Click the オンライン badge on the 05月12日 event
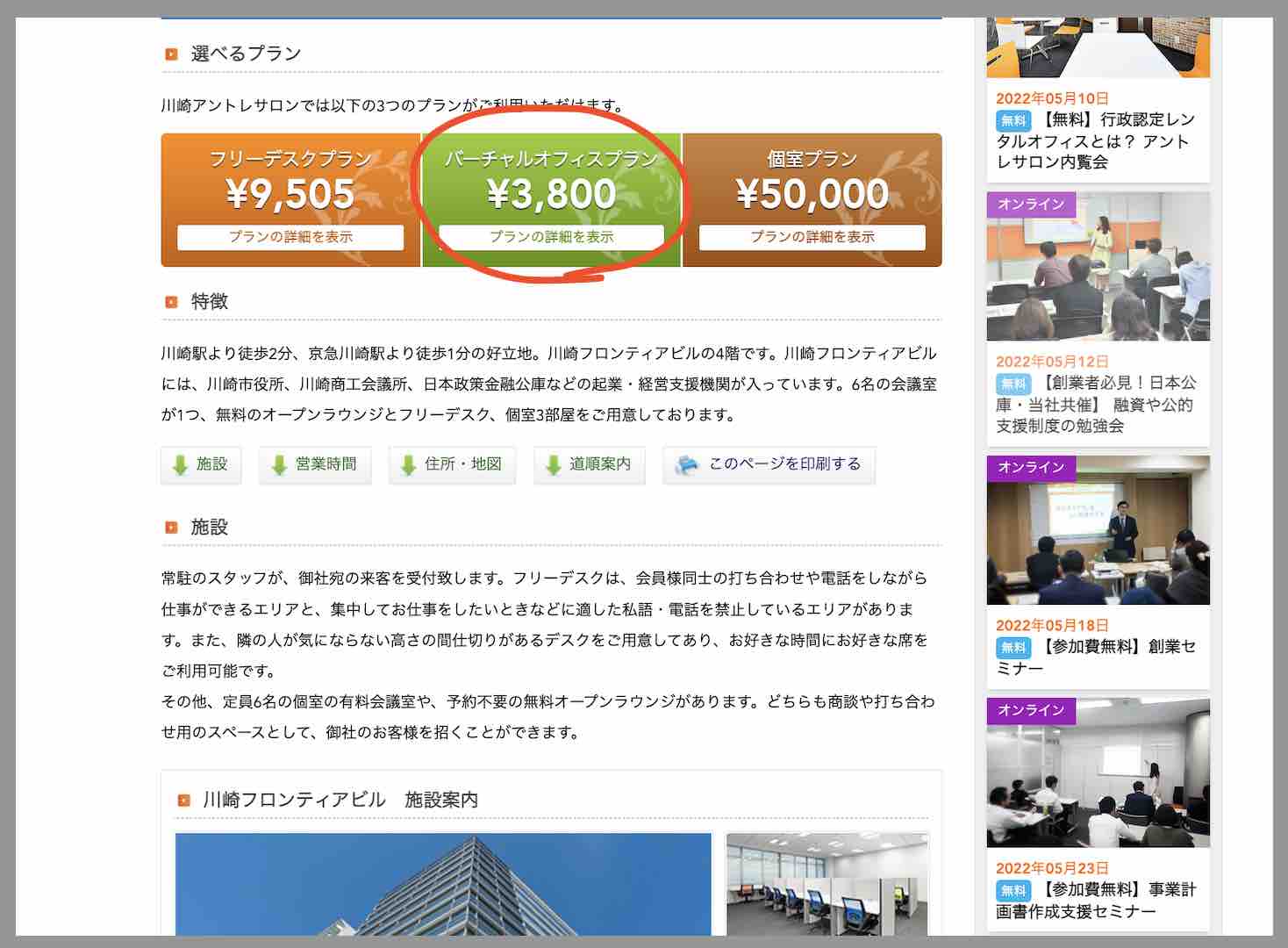 (1033, 205)
